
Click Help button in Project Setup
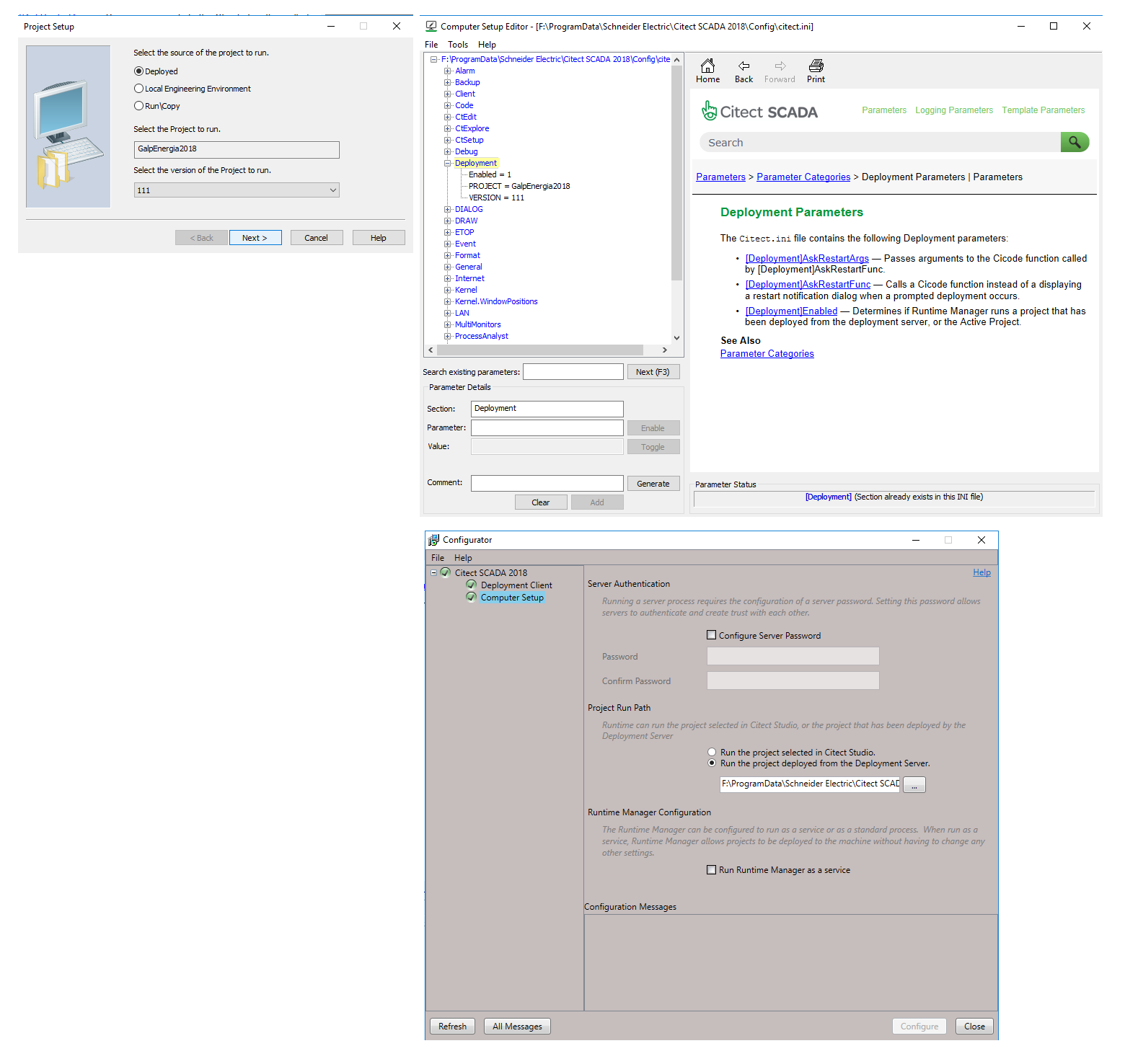(379, 238)
